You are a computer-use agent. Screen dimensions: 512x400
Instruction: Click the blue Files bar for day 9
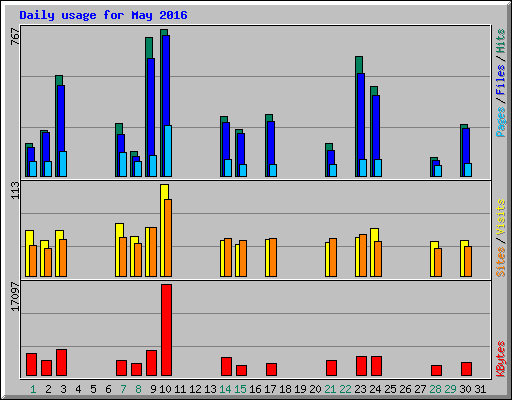click(x=151, y=107)
